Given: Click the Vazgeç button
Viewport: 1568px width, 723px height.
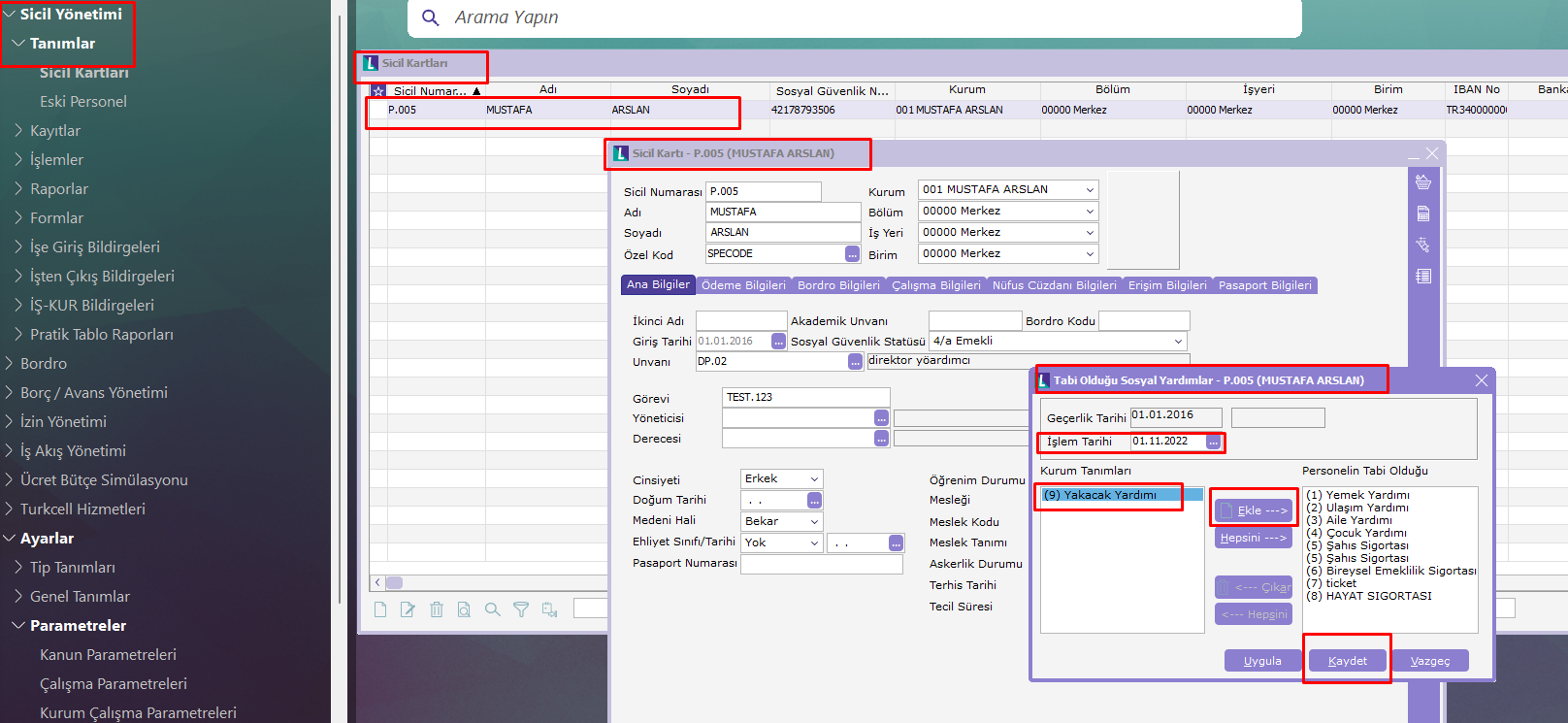Looking at the screenshot, I should [1430, 661].
